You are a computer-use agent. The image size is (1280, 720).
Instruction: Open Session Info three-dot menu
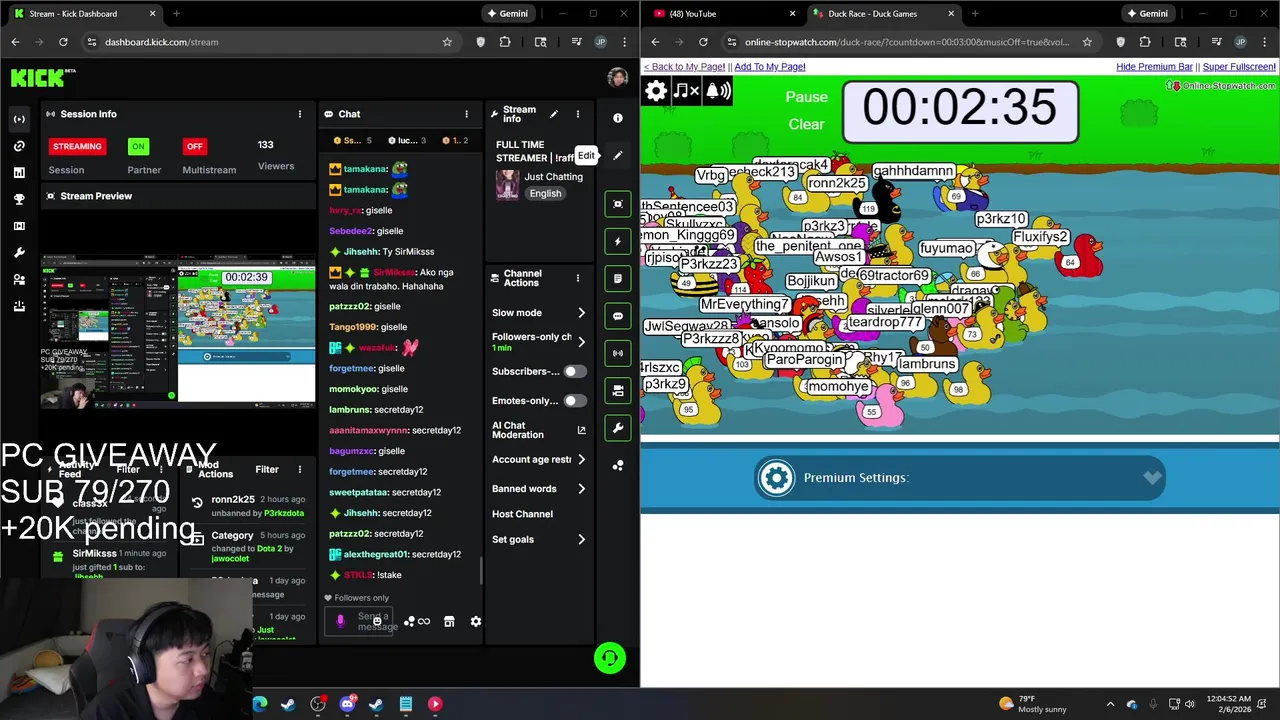tap(299, 114)
